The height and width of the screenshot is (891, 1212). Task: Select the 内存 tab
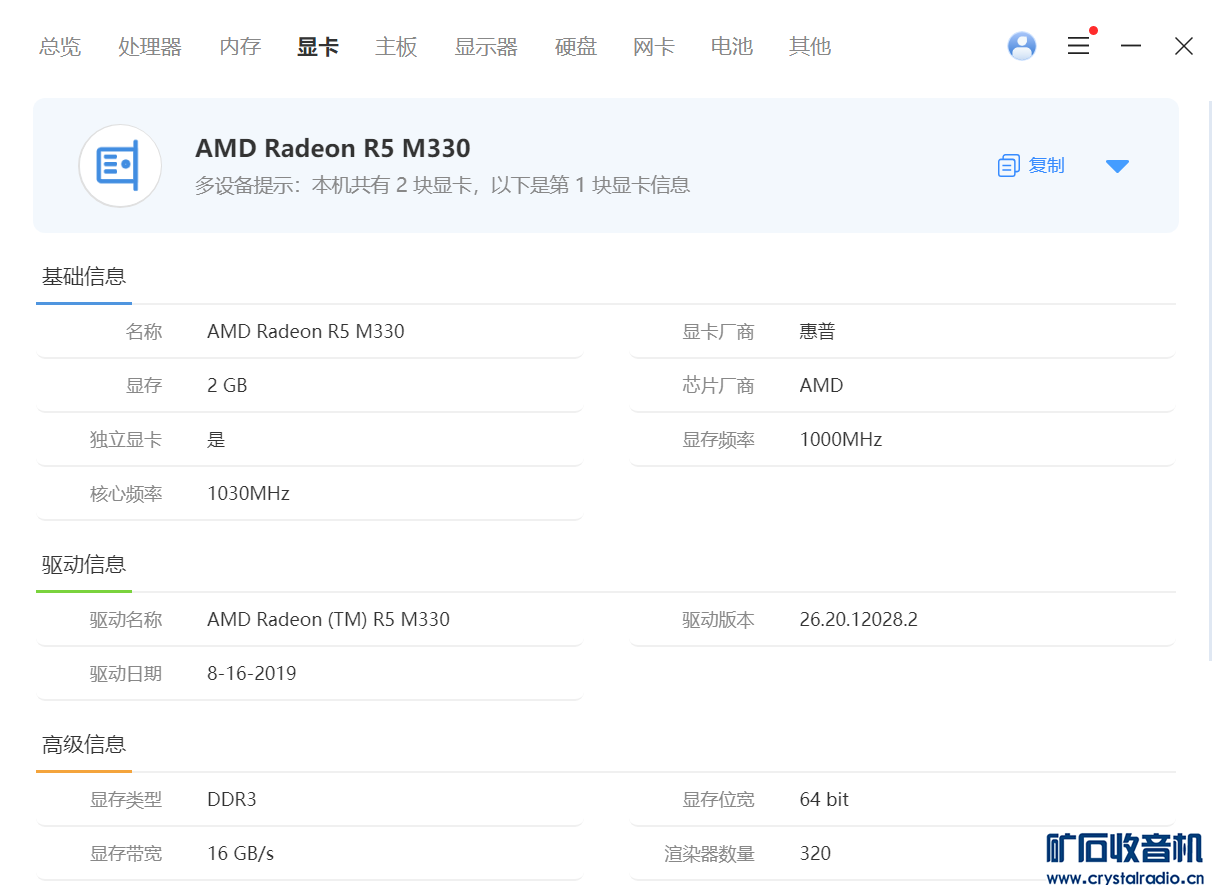tap(240, 47)
